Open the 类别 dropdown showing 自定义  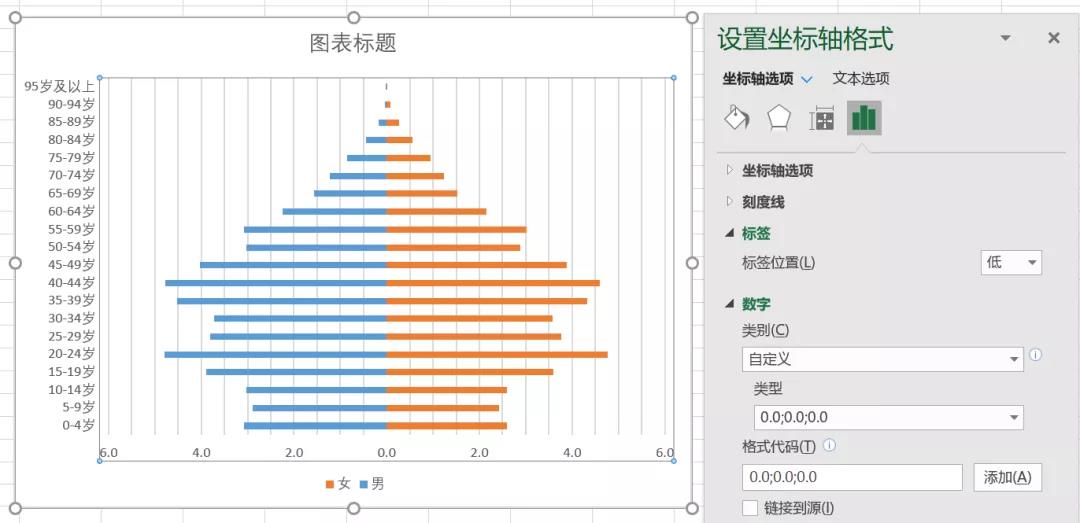point(883,359)
